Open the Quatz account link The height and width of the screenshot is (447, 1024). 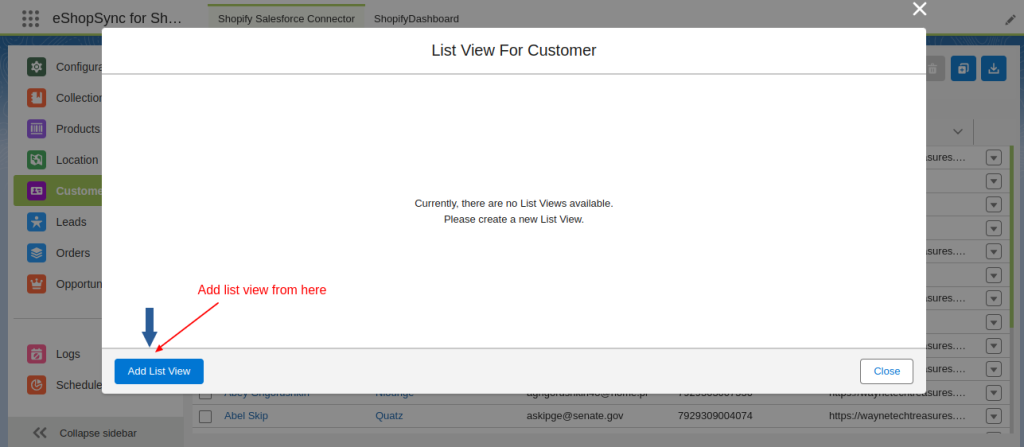pos(389,416)
